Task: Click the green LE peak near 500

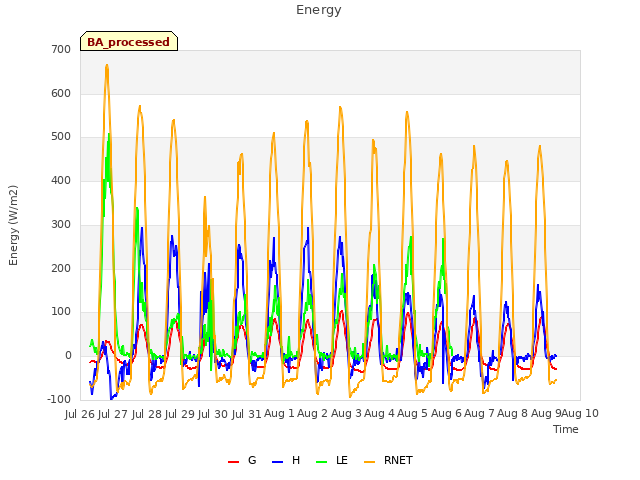Action: tap(109, 135)
